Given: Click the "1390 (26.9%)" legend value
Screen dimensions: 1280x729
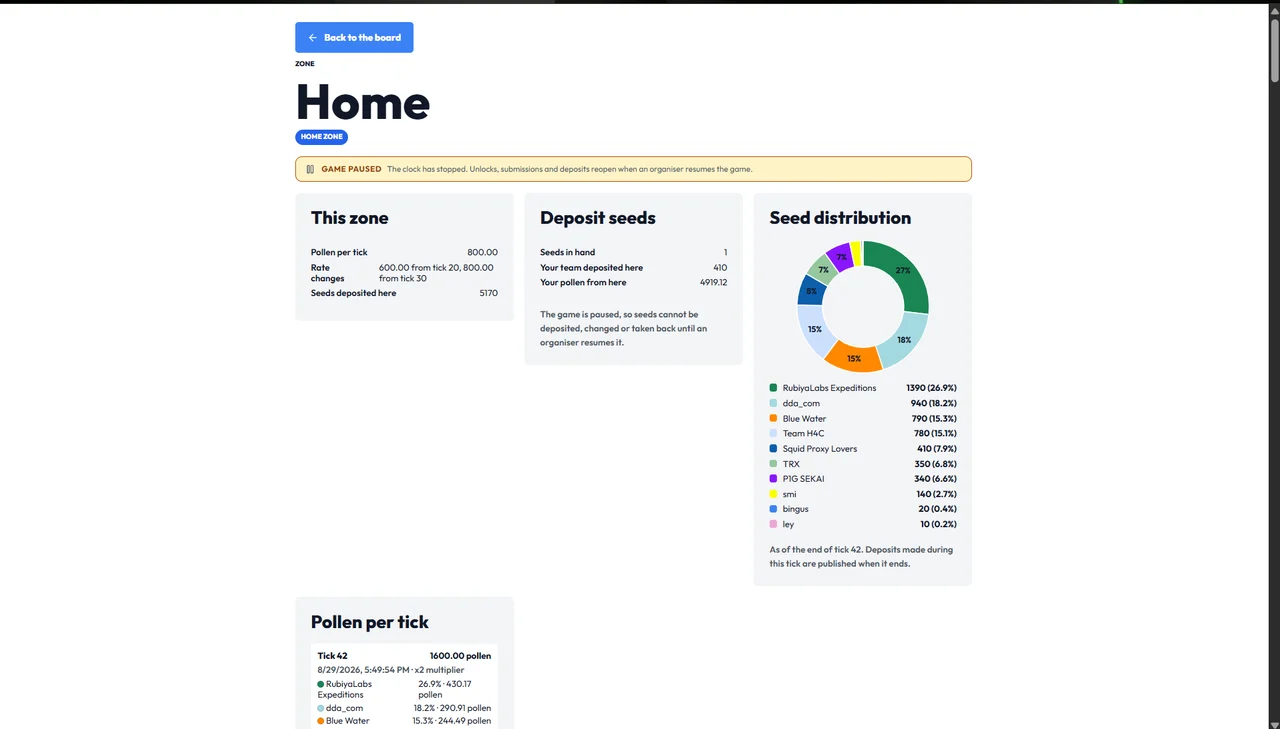Looking at the screenshot, I should [x=932, y=388].
